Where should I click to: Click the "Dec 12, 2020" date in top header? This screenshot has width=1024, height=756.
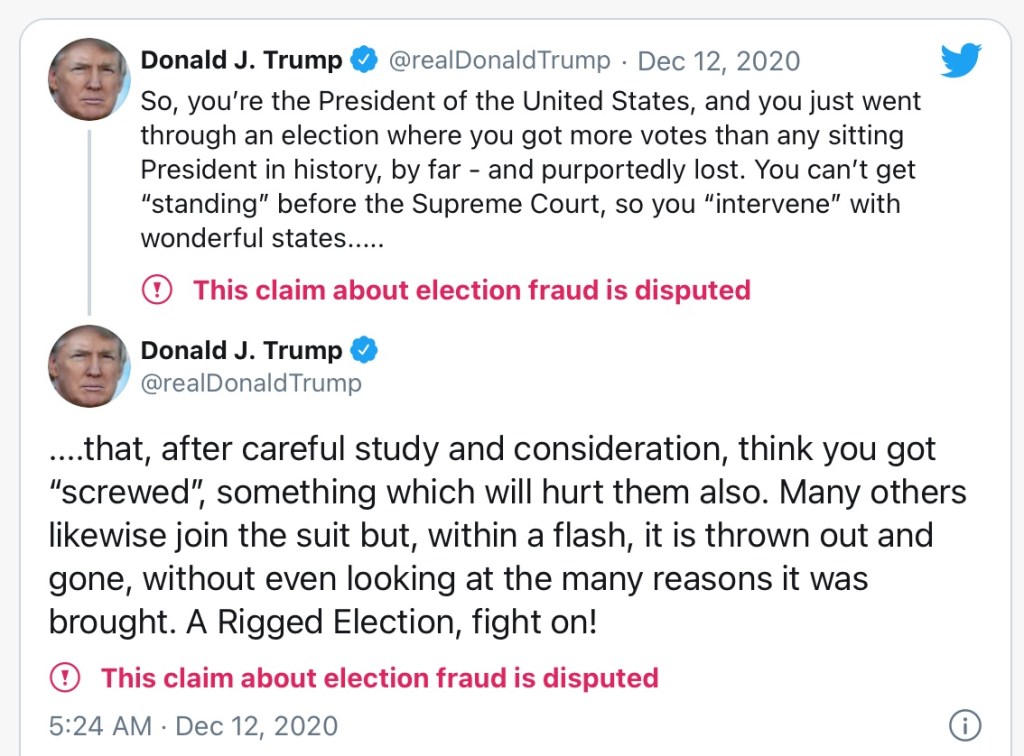tap(718, 60)
